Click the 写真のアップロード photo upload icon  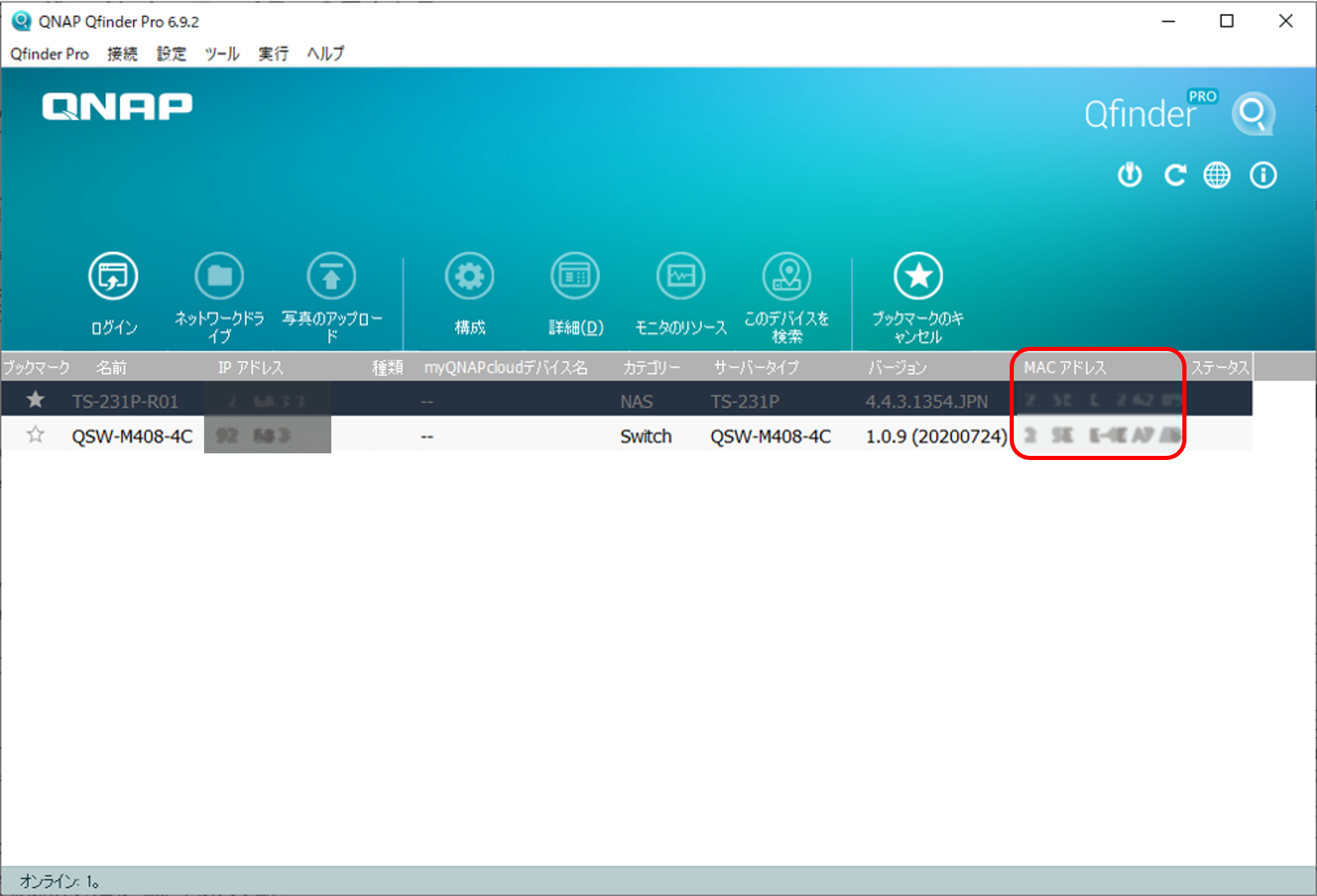coord(331,277)
